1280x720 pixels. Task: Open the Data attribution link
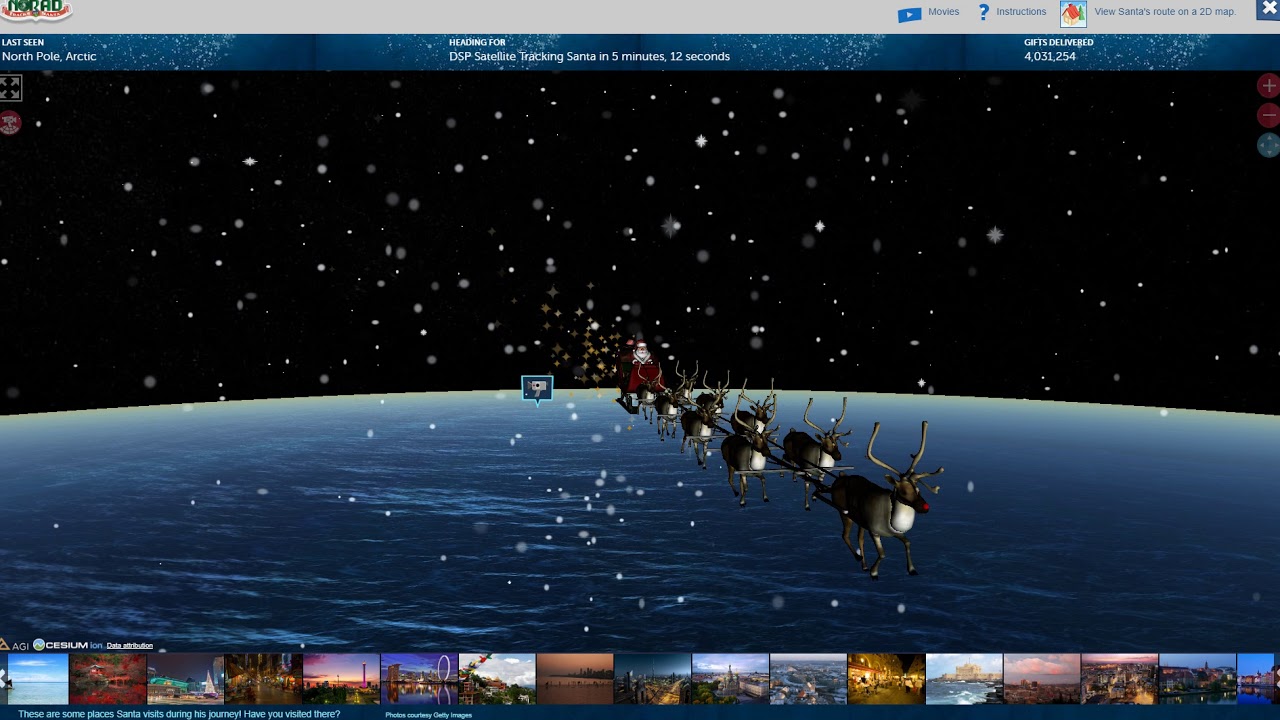(x=130, y=646)
